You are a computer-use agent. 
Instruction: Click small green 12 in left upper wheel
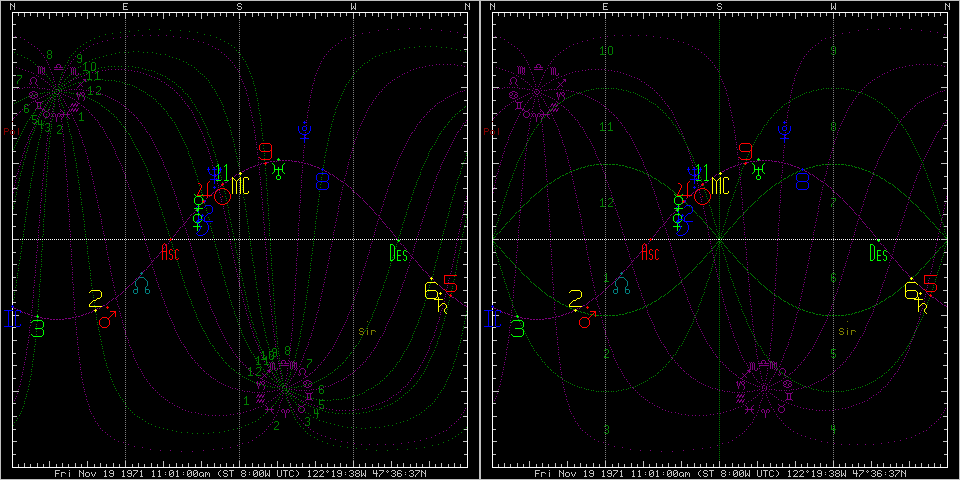[94, 91]
